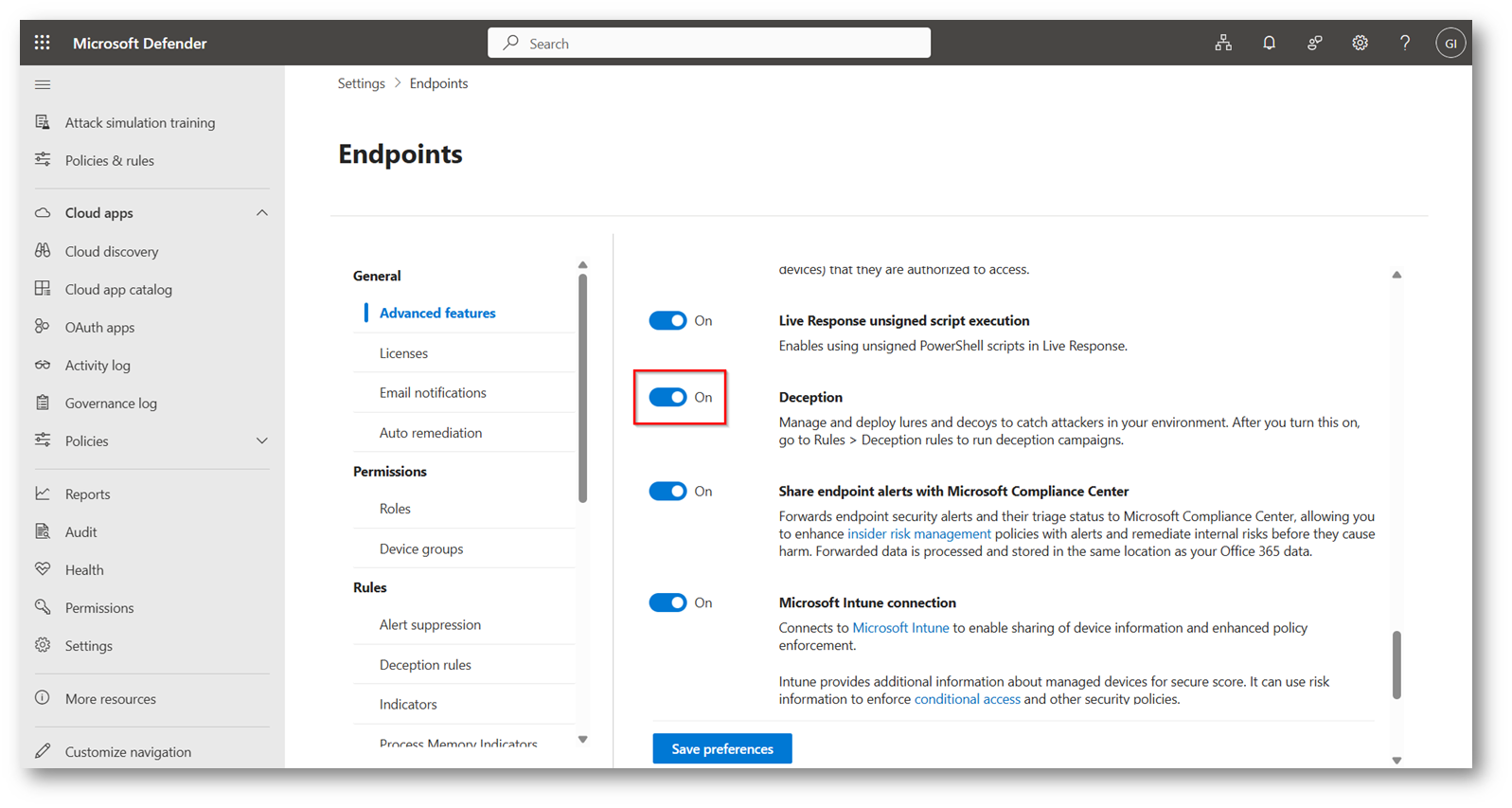Click the Cloud discovery binoculars icon
The width and height of the screenshot is (1512, 808).
(43, 251)
